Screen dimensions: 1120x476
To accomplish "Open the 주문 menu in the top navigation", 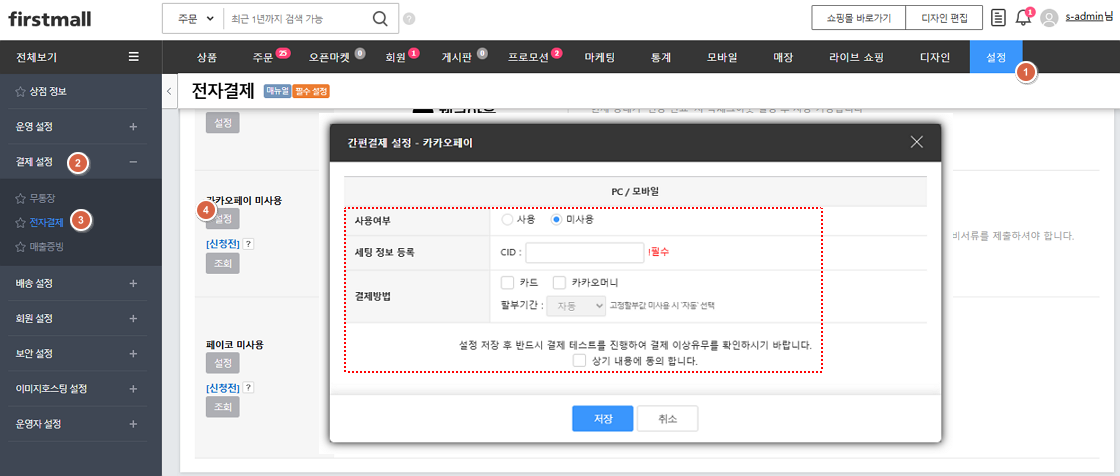I will click(x=263, y=57).
